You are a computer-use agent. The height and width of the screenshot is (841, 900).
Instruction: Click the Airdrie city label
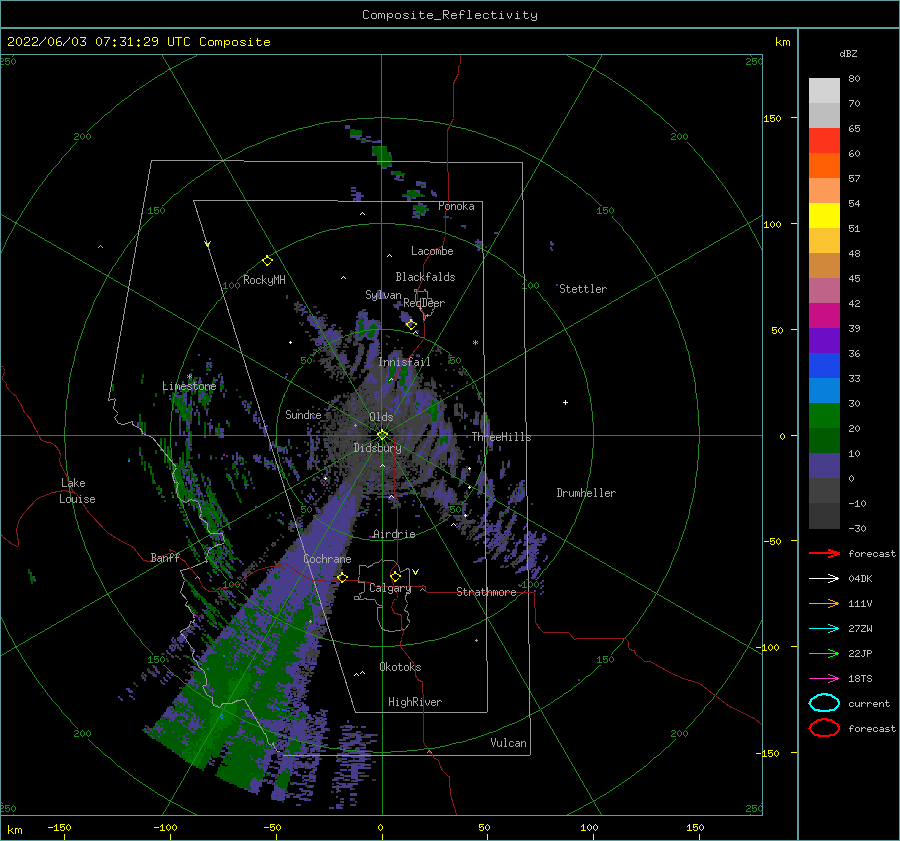click(394, 534)
